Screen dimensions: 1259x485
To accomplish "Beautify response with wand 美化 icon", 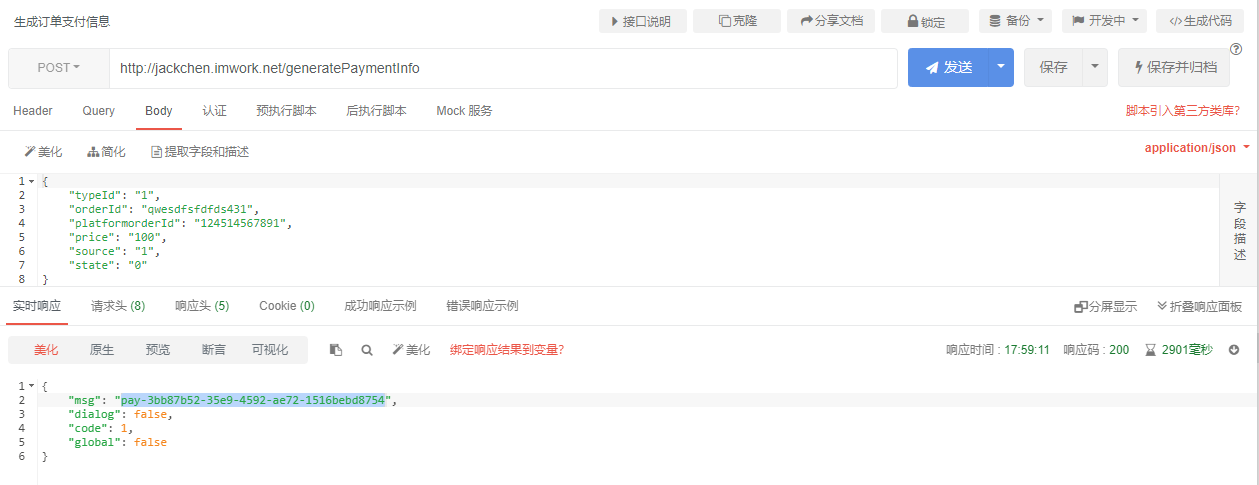I will point(411,350).
